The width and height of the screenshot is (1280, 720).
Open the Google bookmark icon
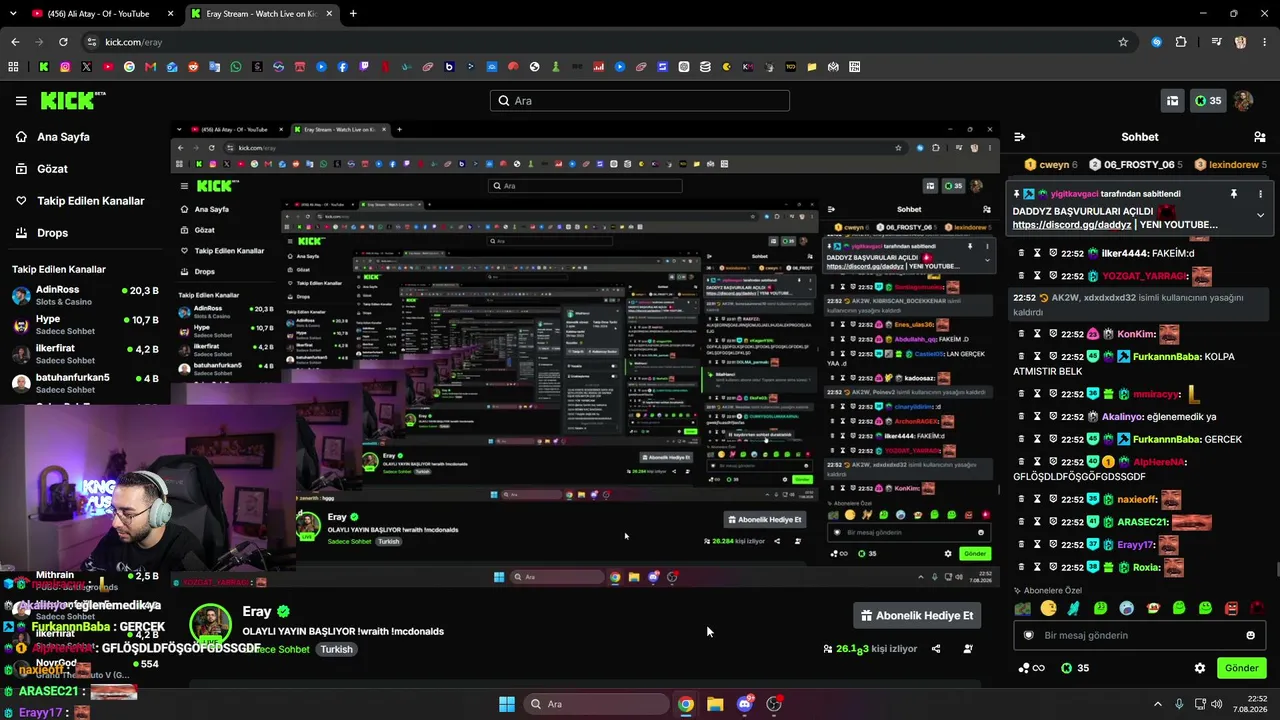coord(129,67)
